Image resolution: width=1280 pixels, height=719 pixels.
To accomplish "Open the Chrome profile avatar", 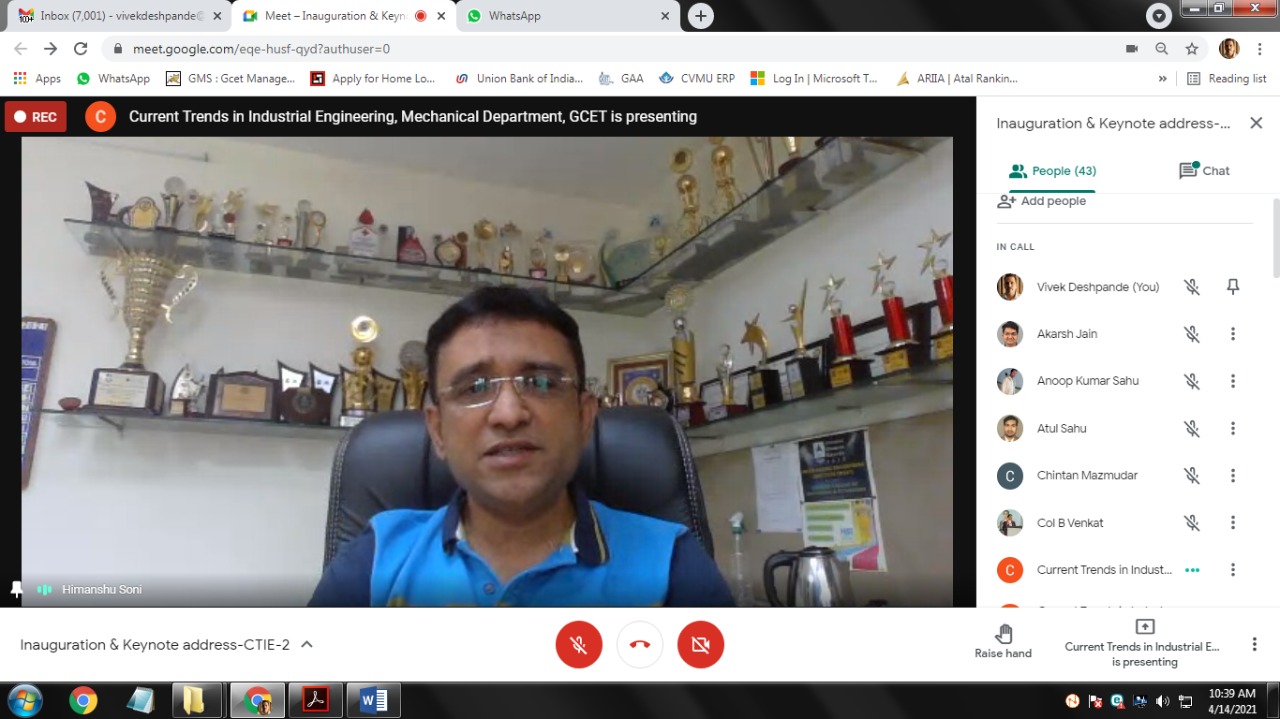I will coord(1229,48).
